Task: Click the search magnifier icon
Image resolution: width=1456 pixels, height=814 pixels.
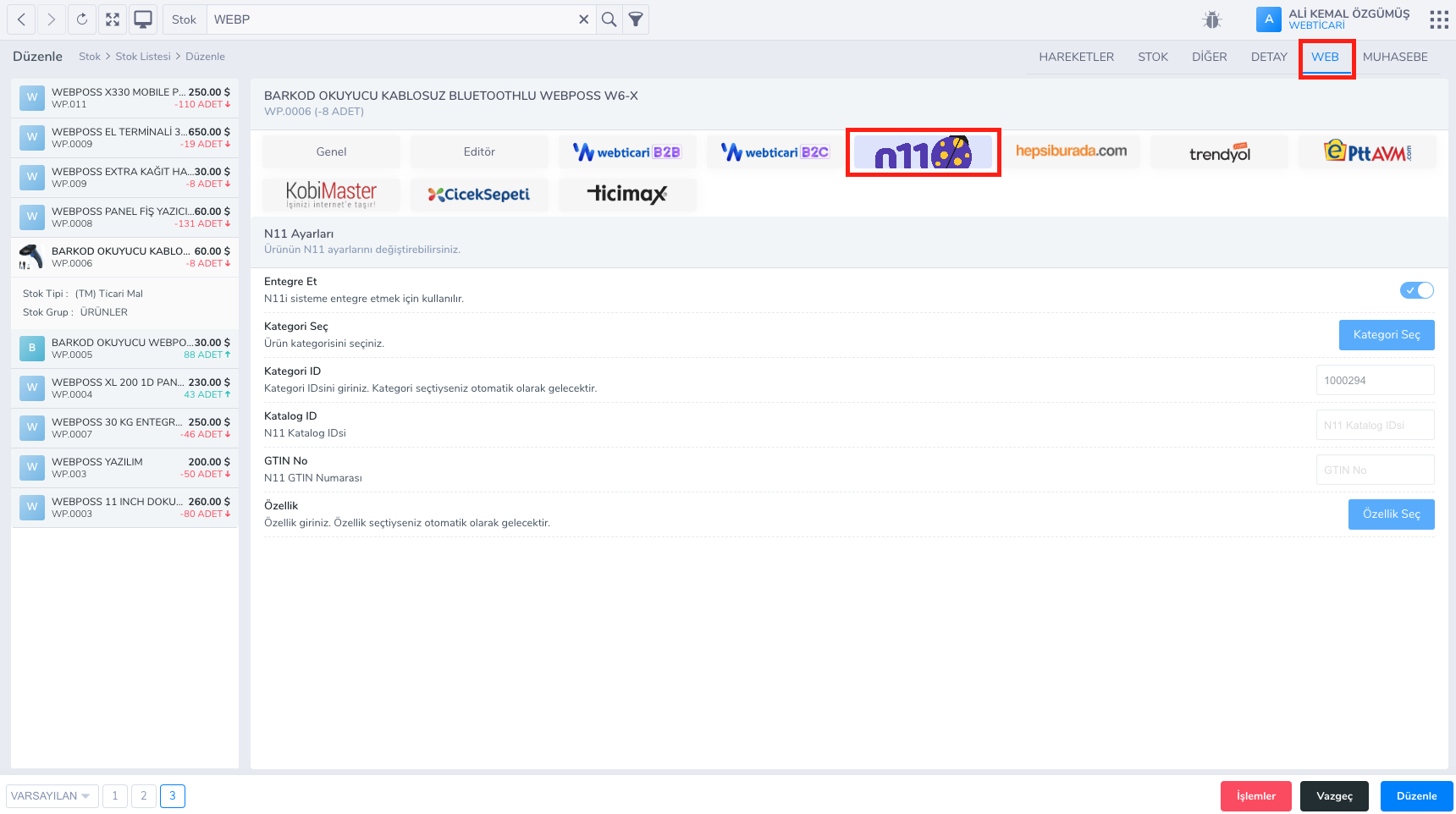Action: (x=609, y=19)
